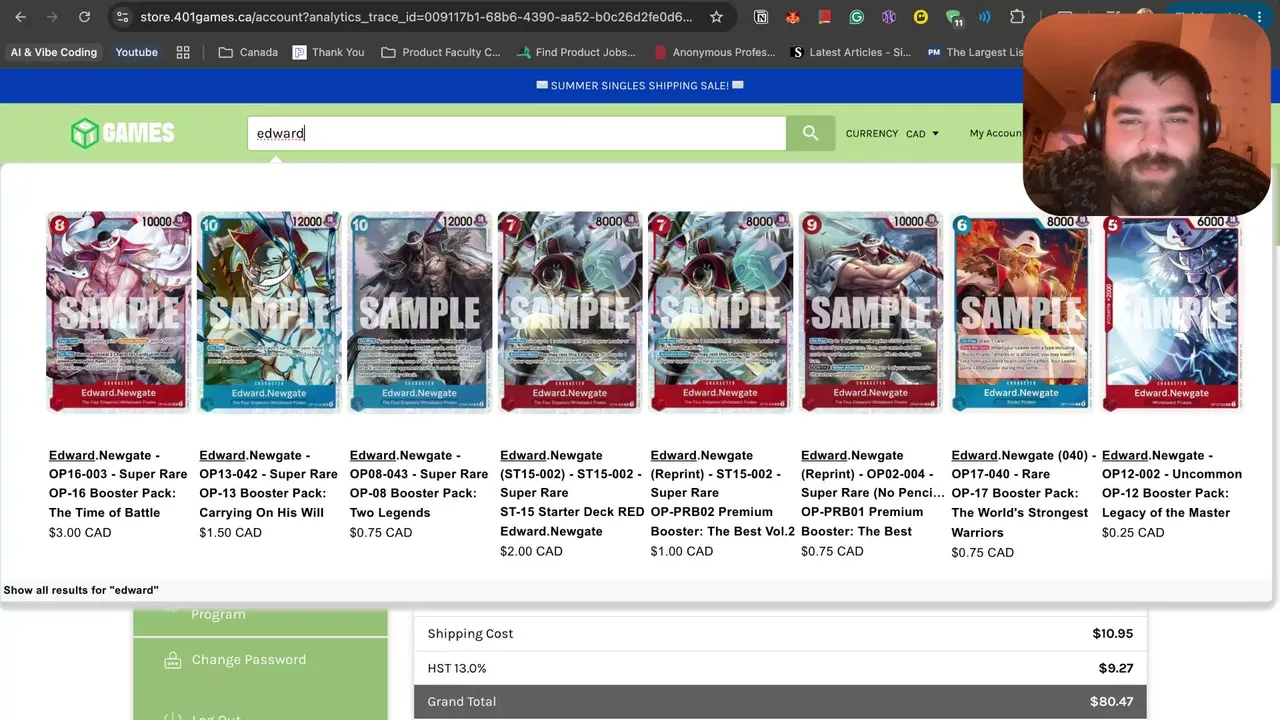
Task: Click the $3.00 CAD price
Action: (80, 533)
